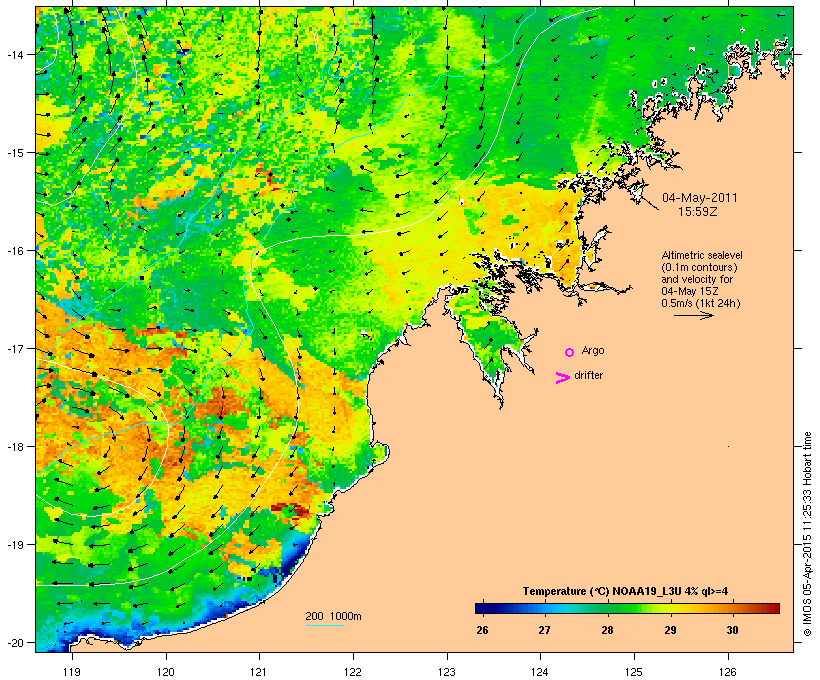Click the magenta drifter arrowhead legend symbol
This screenshot has height=680, width=820.
pyautogui.click(x=562, y=378)
